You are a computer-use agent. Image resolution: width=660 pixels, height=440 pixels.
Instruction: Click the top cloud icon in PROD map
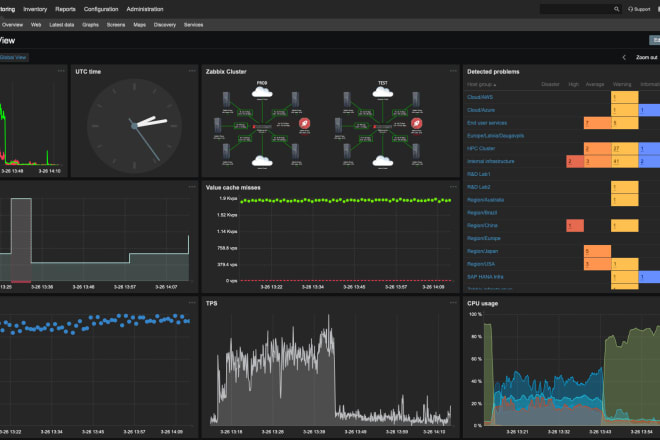pyautogui.click(x=262, y=92)
